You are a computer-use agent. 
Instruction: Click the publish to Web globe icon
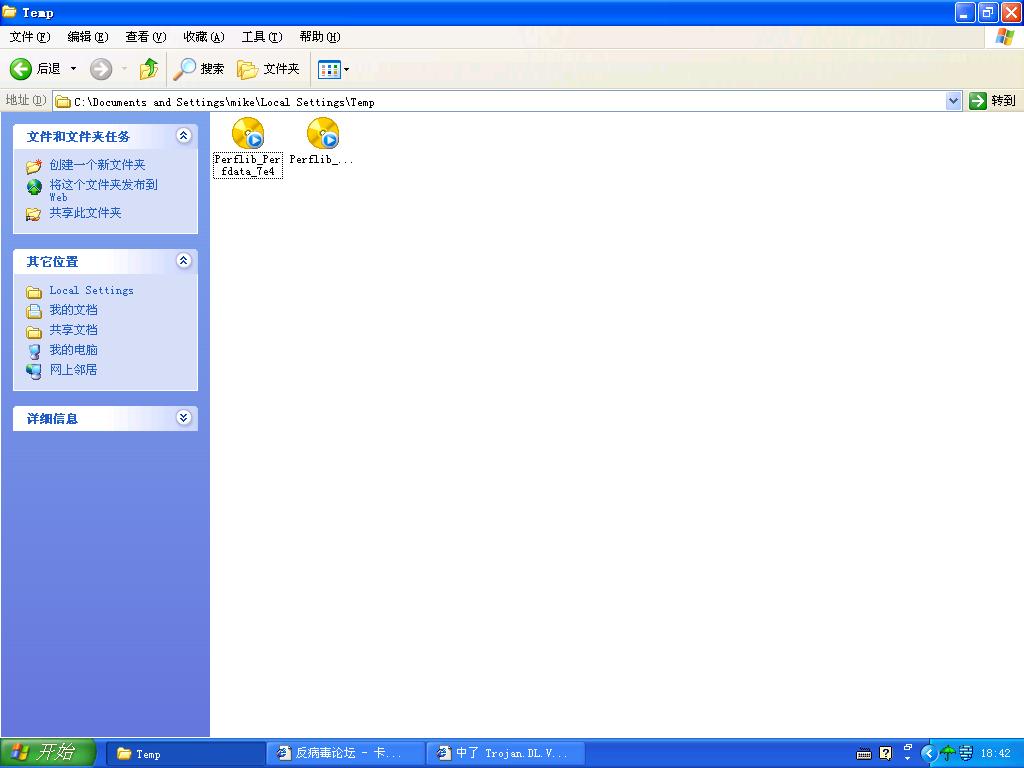tap(34, 187)
